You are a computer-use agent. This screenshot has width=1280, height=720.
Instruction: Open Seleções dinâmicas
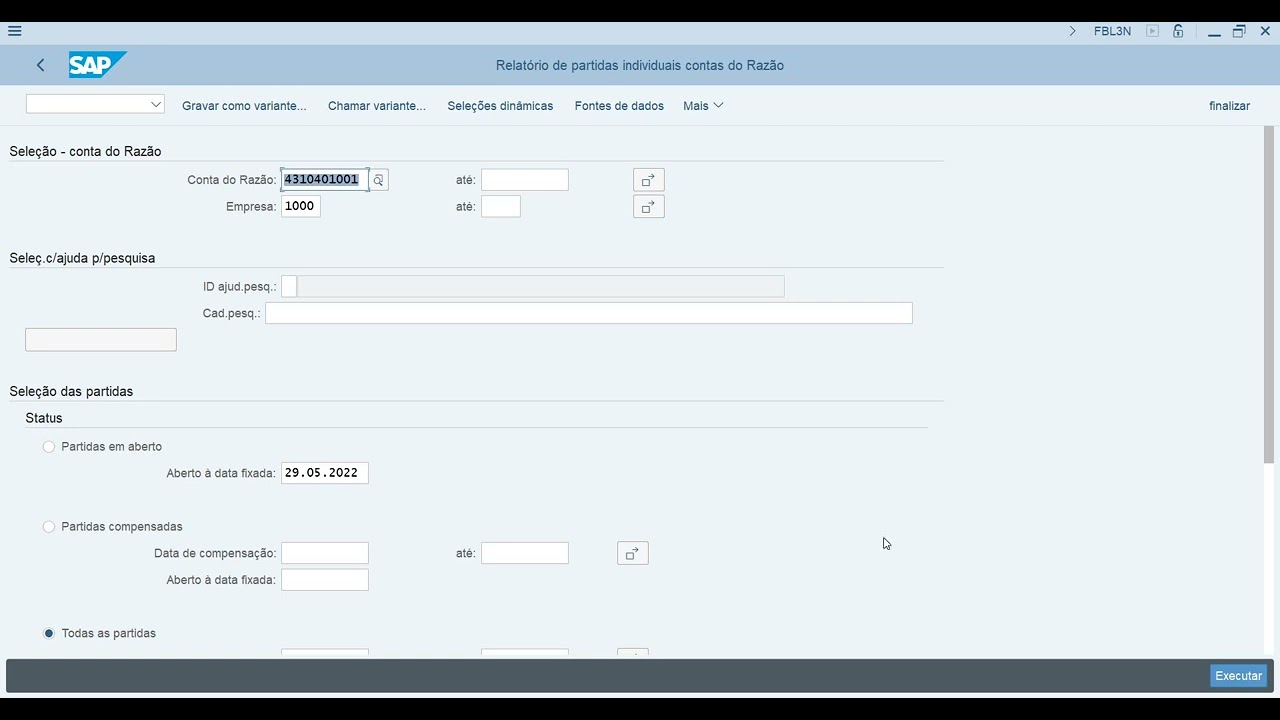500,105
